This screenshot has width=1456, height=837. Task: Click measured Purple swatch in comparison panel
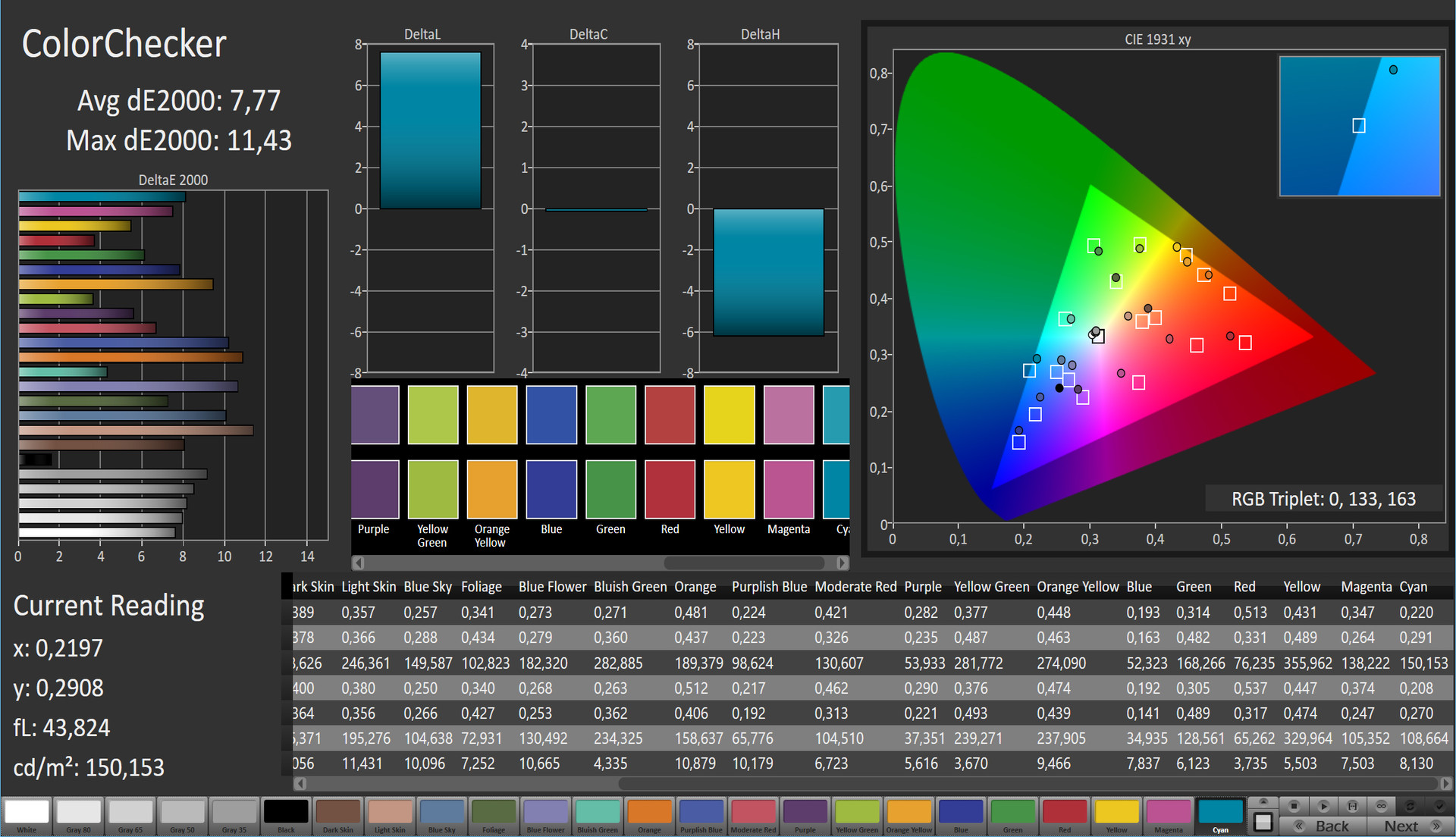pos(375,415)
